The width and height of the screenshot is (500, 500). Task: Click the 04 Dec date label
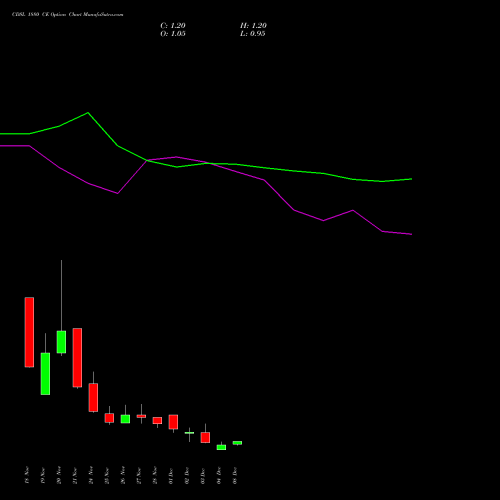[219, 475]
